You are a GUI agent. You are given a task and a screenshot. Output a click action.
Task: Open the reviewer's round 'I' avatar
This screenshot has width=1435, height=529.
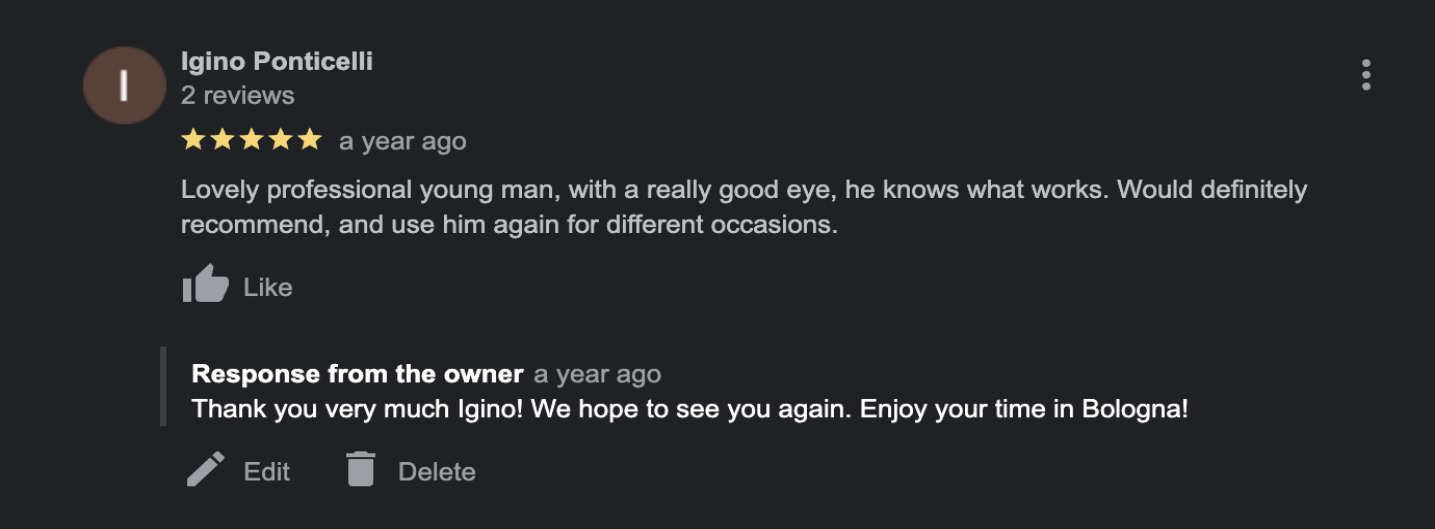coord(124,86)
